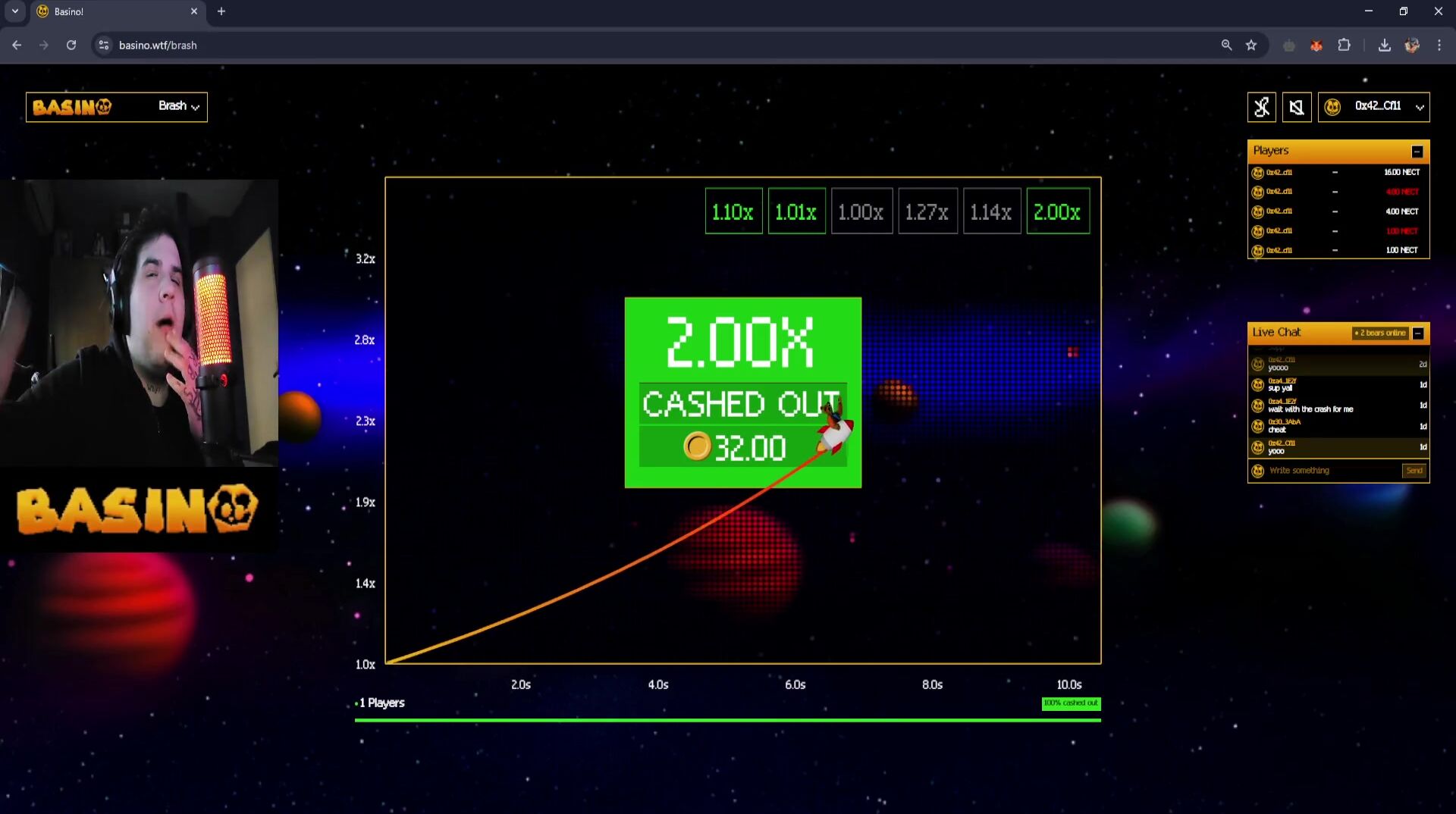Select the Basino! browser tab
The width and height of the screenshot is (1456, 814).
point(118,12)
